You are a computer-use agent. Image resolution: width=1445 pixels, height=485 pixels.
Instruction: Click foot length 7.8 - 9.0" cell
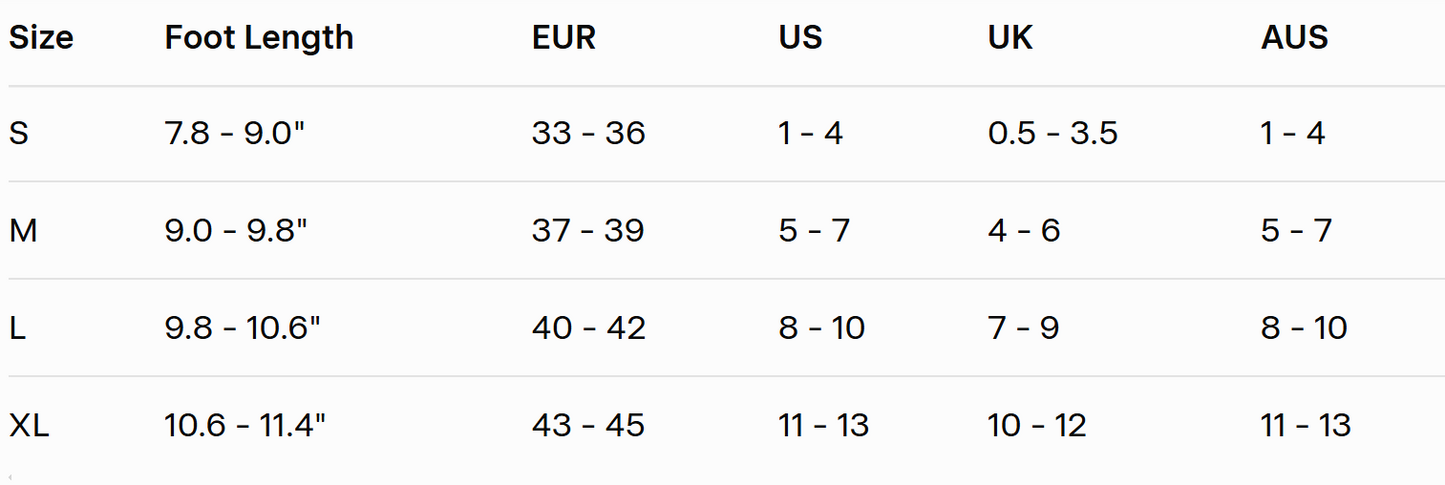pos(234,133)
